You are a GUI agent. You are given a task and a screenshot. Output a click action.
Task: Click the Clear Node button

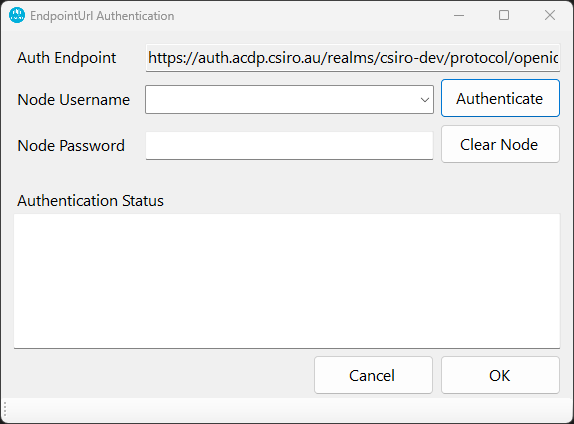coord(500,144)
